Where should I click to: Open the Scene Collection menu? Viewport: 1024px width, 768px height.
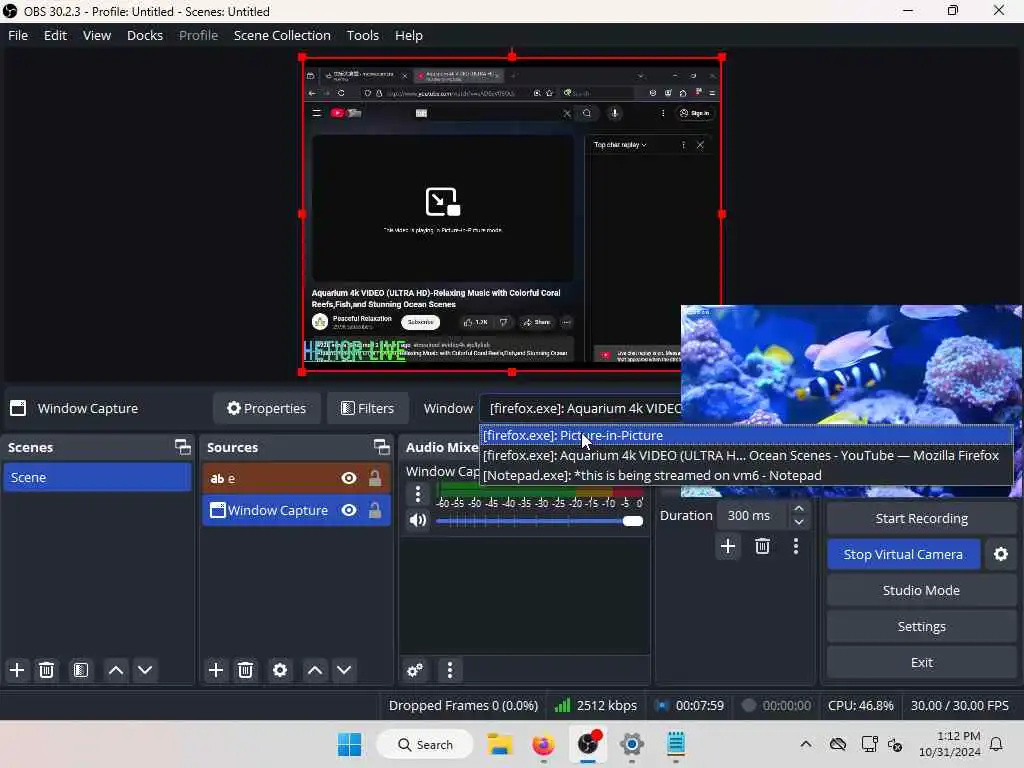[x=282, y=35]
